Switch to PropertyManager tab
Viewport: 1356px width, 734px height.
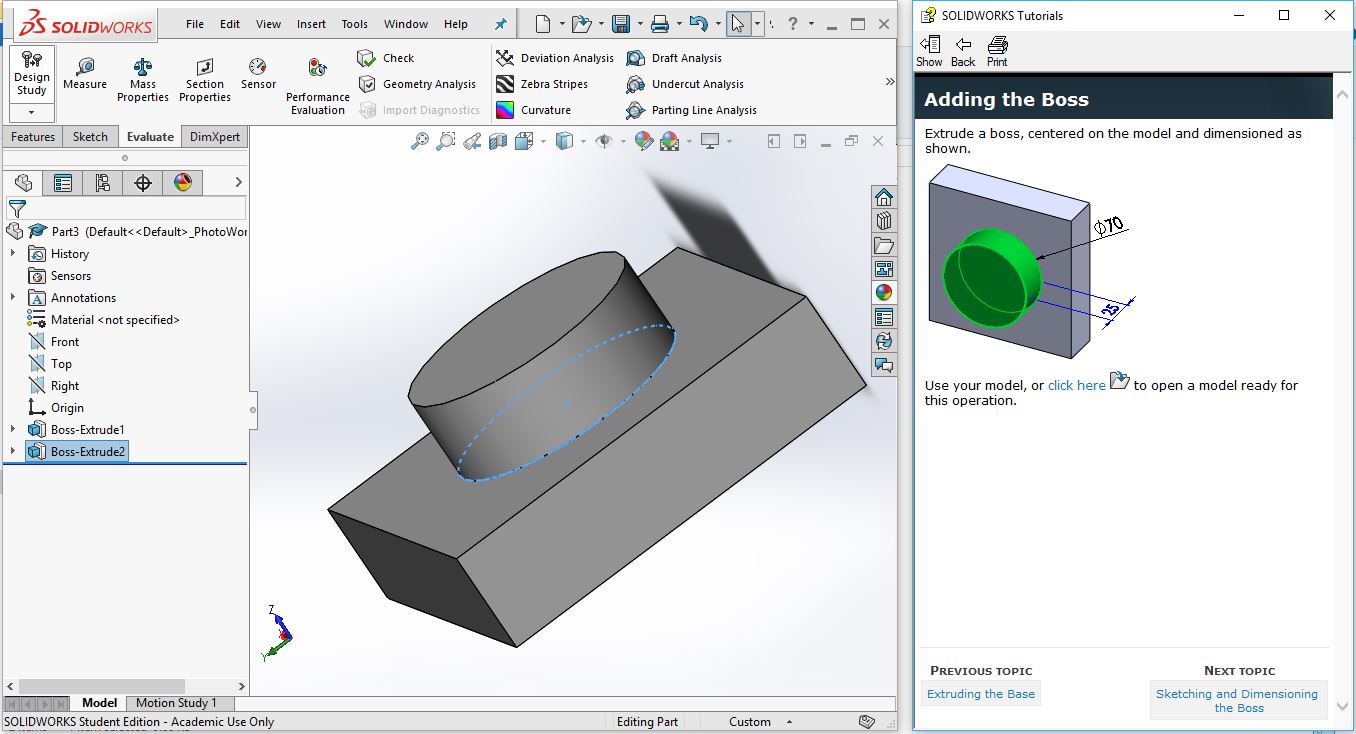click(63, 182)
